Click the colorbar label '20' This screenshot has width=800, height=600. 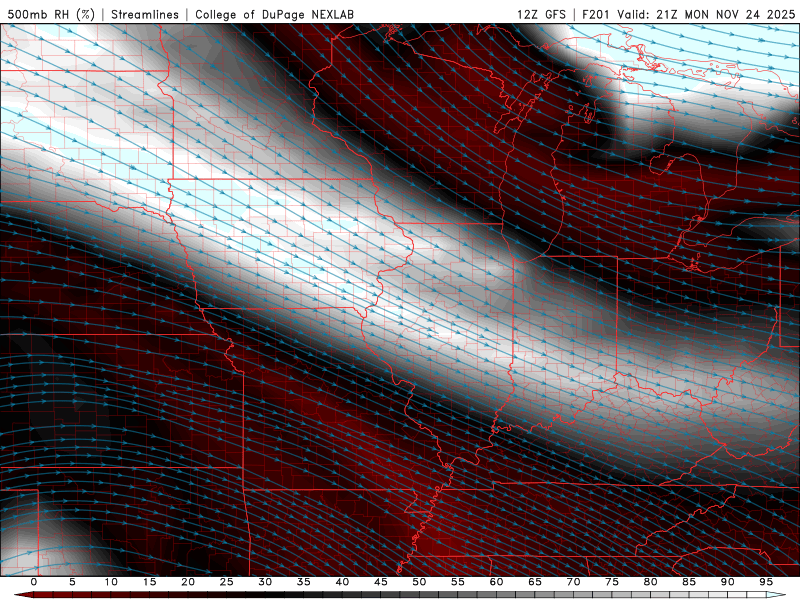coord(188,582)
